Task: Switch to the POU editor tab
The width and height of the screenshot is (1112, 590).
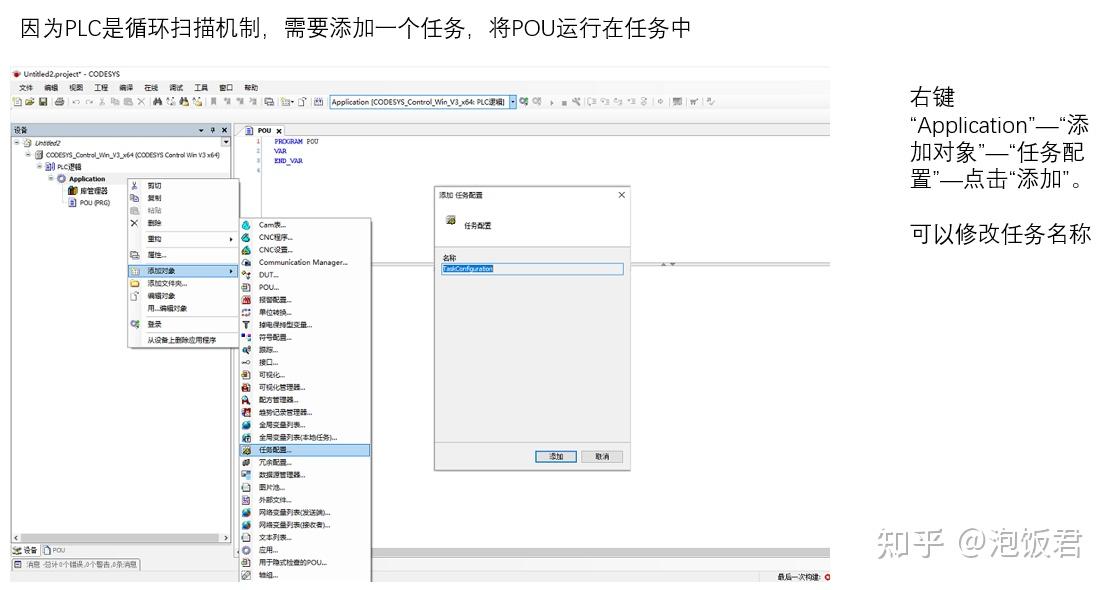Action: [x=263, y=128]
